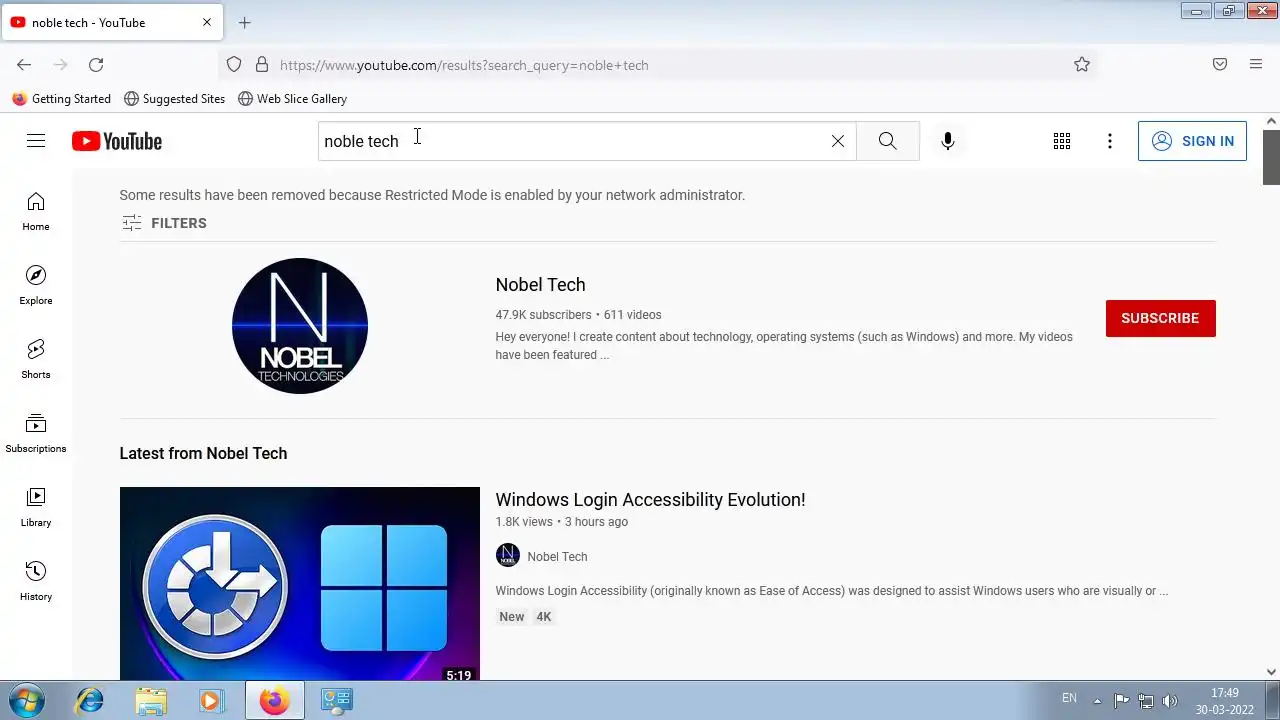Click the 4K badge
Image resolution: width=1280 pixels, height=720 pixels.
coord(543,617)
